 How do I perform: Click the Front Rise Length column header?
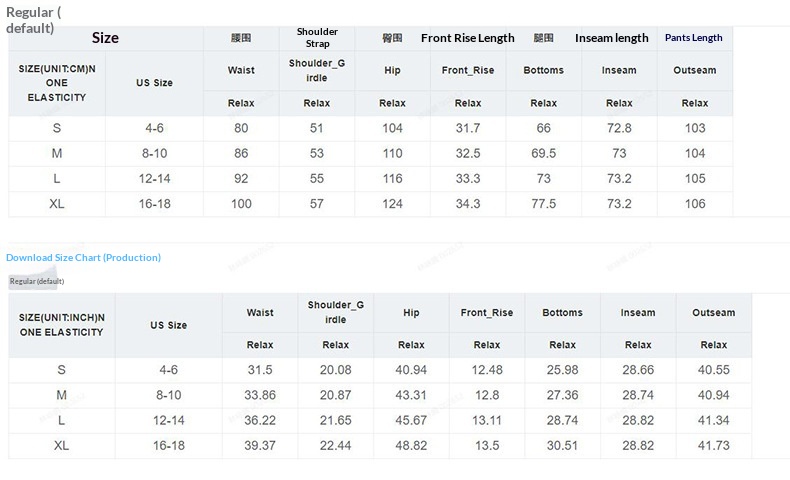coord(468,38)
